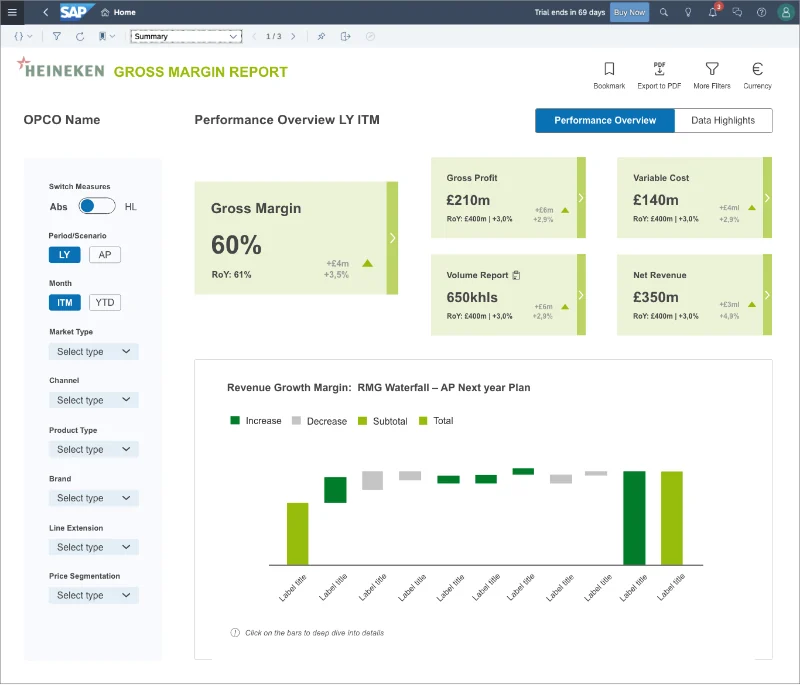Select the AP period scenario
The height and width of the screenshot is (685, 800).
click(105, 255)
